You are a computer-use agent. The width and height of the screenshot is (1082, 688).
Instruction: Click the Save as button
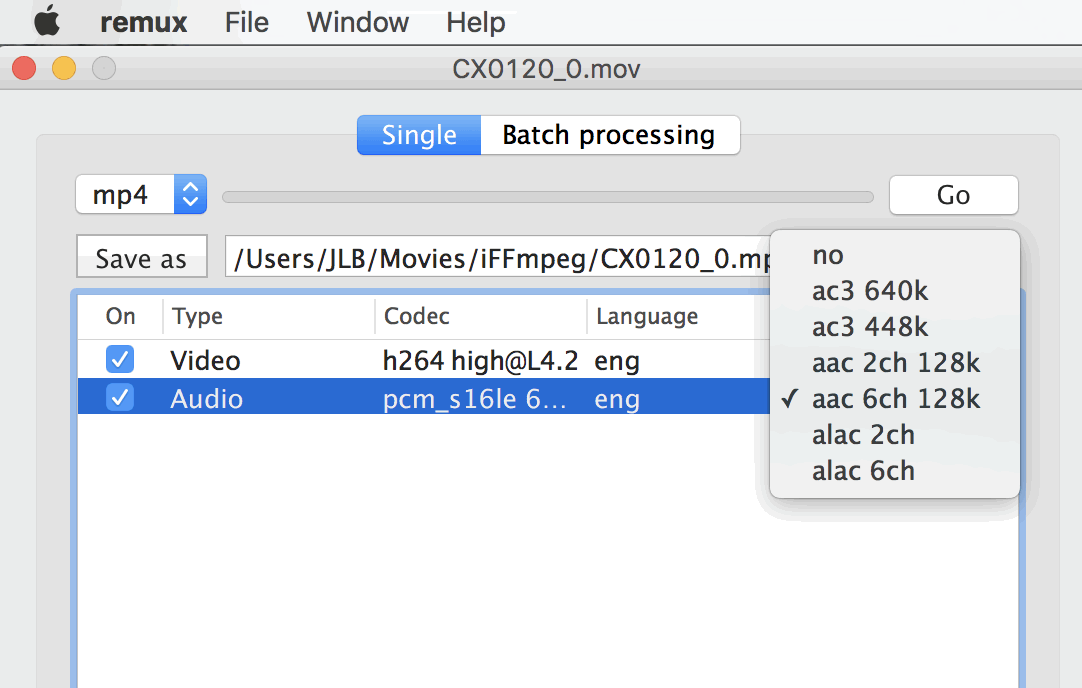coord(141,257)
